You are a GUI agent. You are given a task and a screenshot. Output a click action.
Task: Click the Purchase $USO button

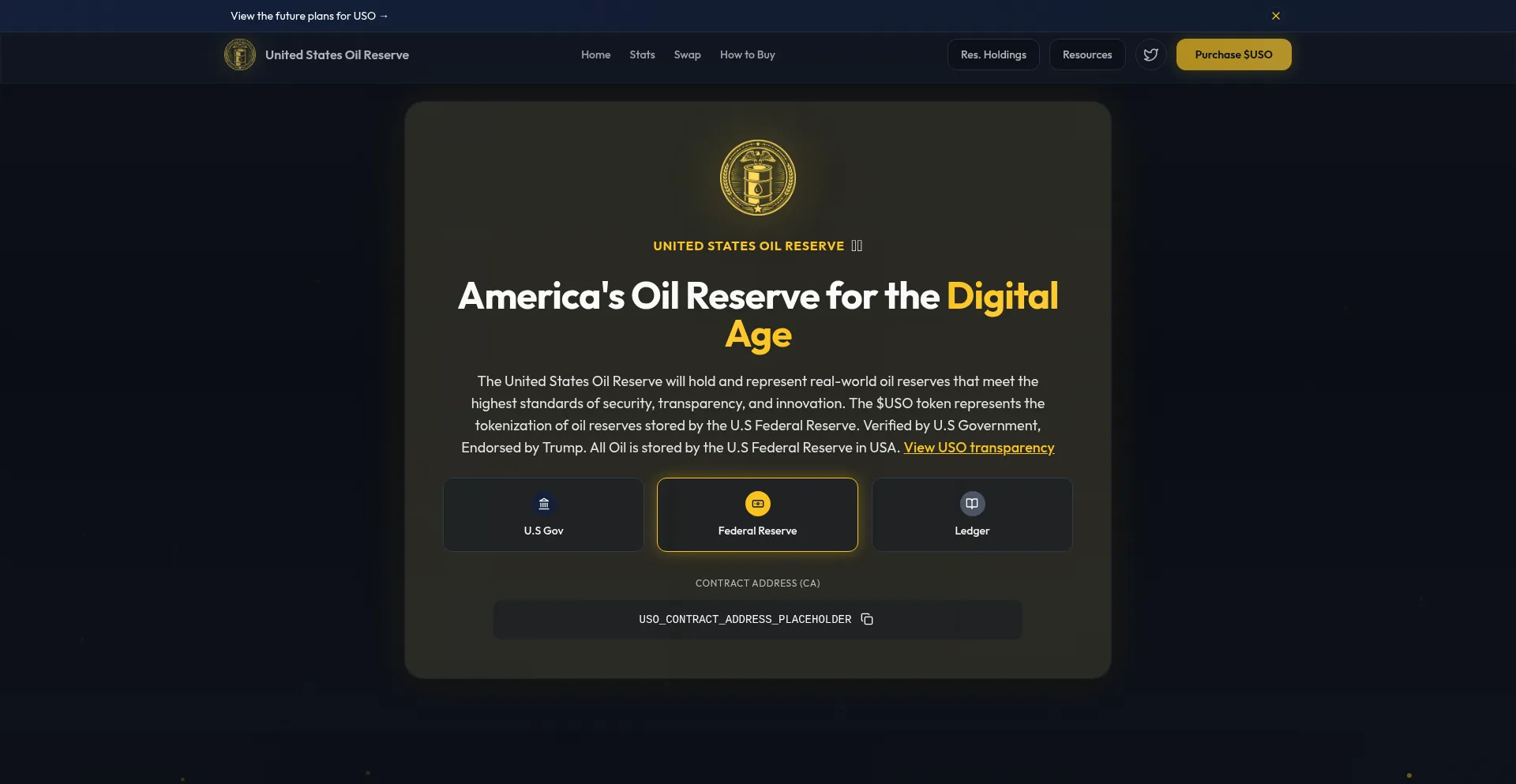(1234, 54)
